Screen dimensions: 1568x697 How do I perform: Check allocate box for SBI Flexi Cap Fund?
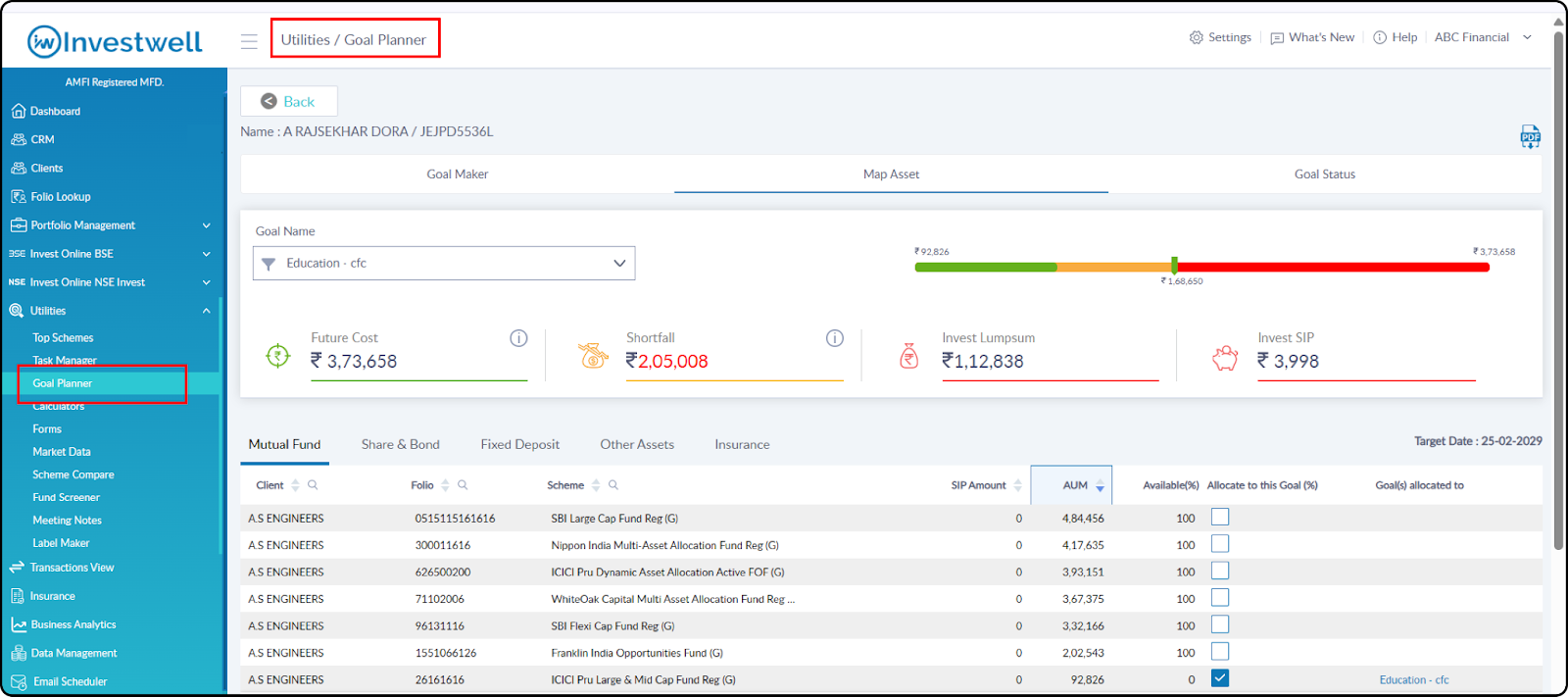(x=1220, y=624)
